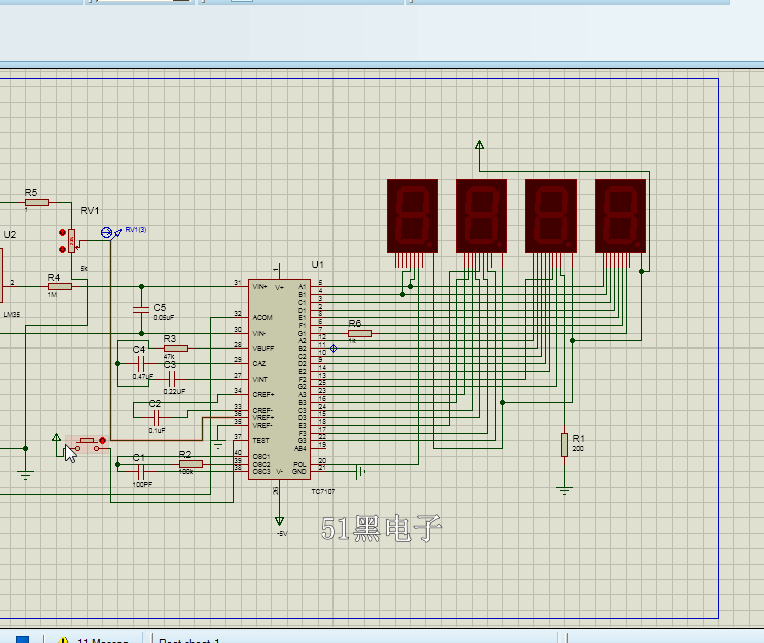Click the RV1(3) voltage probe marker
The height and width of the screenshot is (643, 764).
[x=111, y=233]
